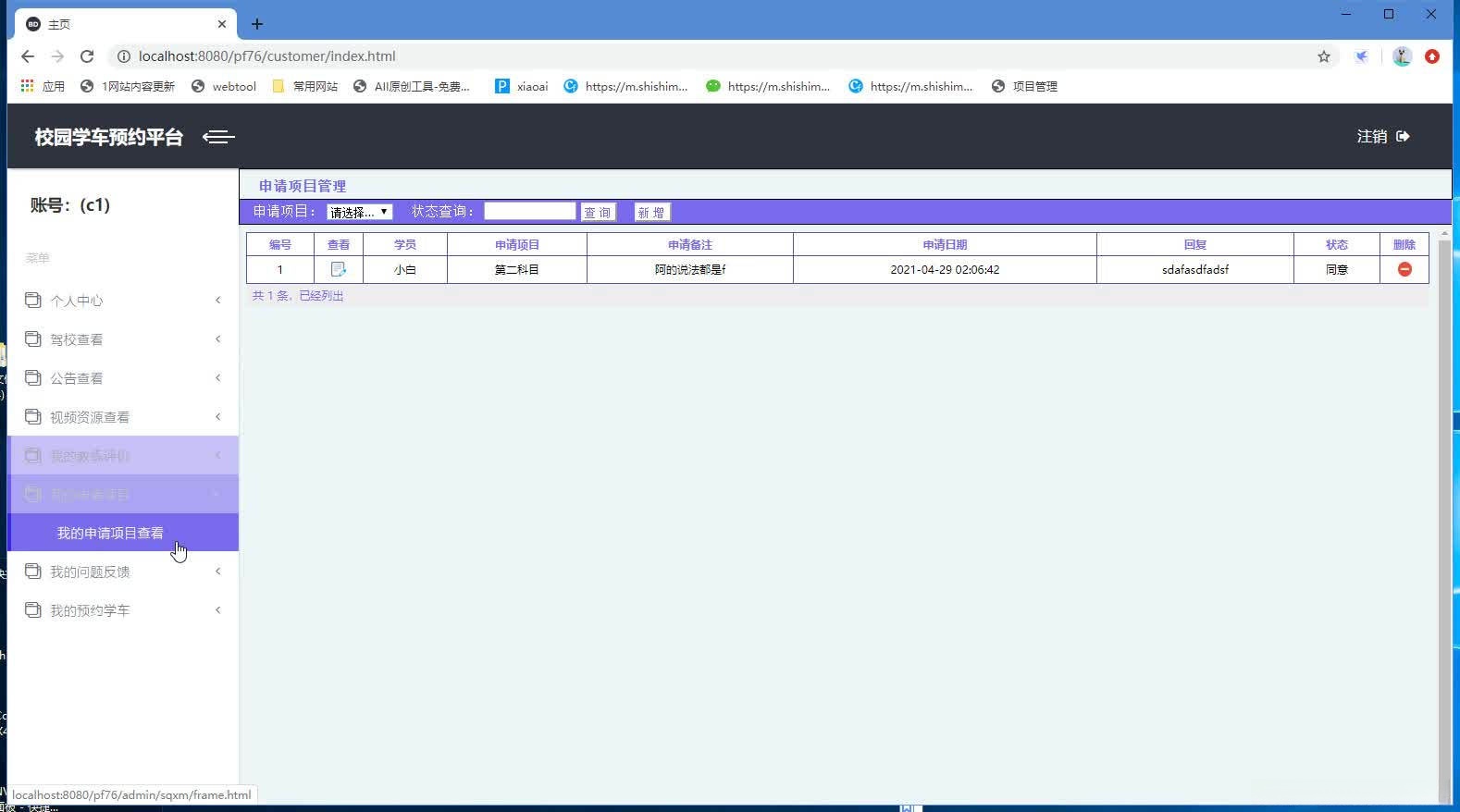Open the 申请项目 dropdown selector

click(x=360, y=212)
